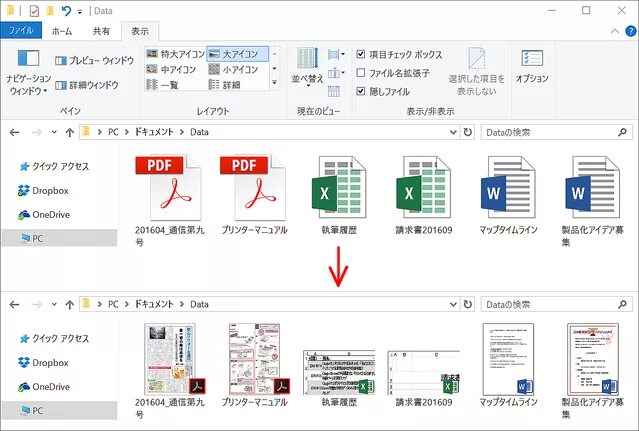Choose 一覧 list layout

(x=162, y=85)
